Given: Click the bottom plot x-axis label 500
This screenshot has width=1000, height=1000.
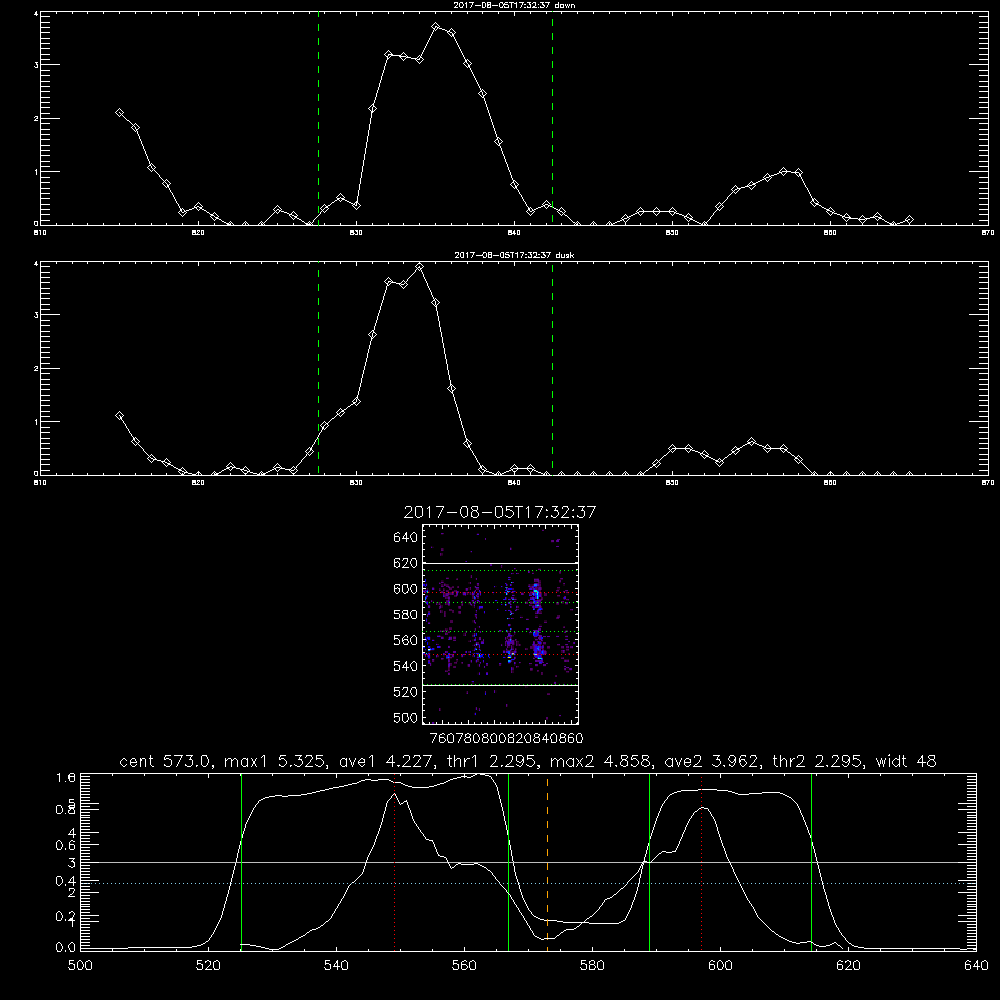Looking at the screenshot, I should [80, 966].
